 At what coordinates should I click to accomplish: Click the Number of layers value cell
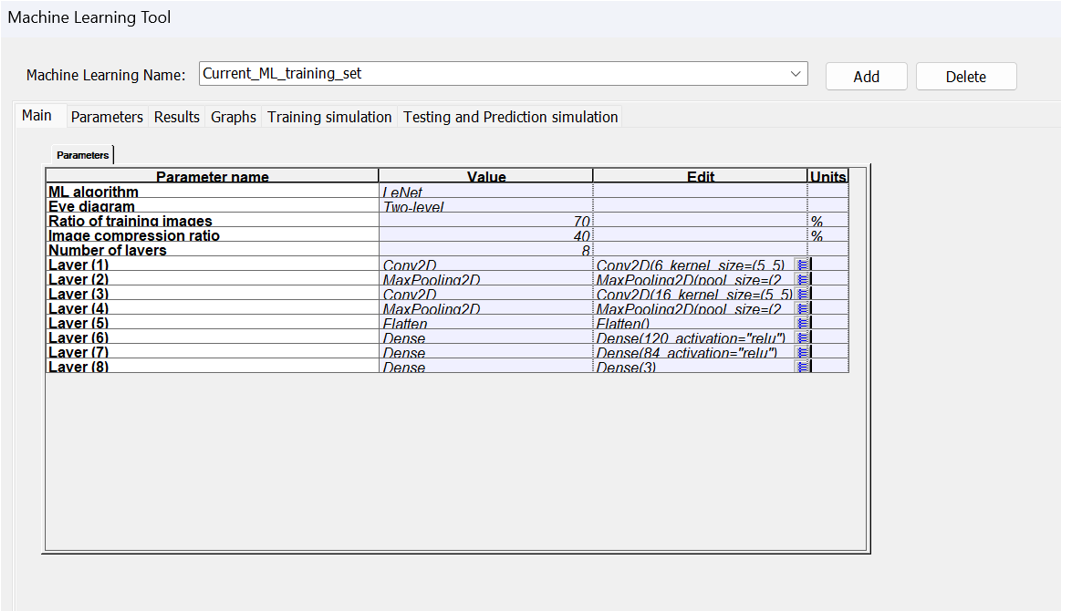point(485,250)
